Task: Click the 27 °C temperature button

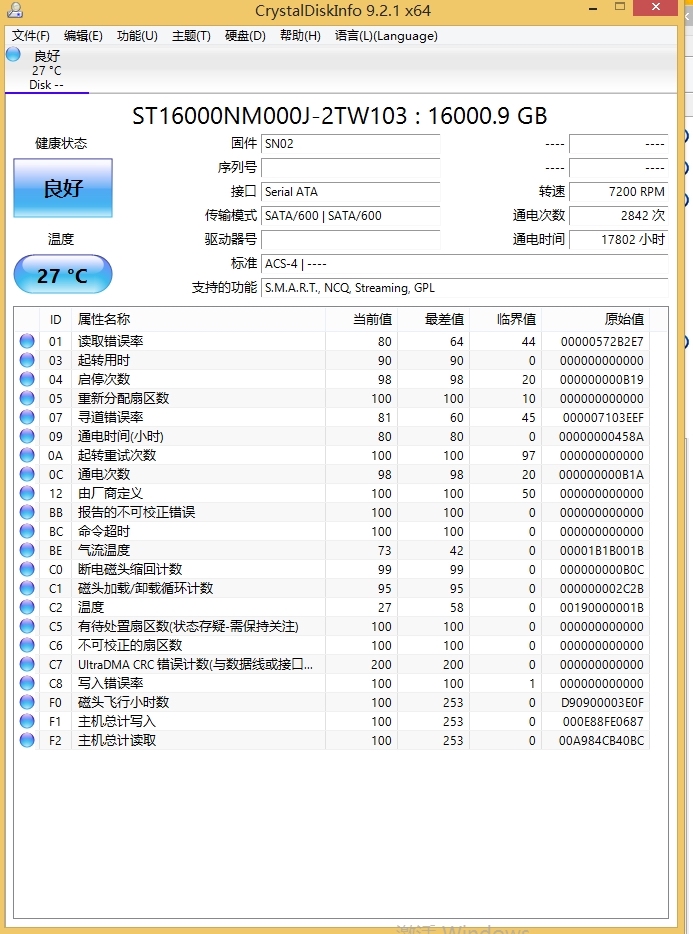Action: tap(63, 275)
